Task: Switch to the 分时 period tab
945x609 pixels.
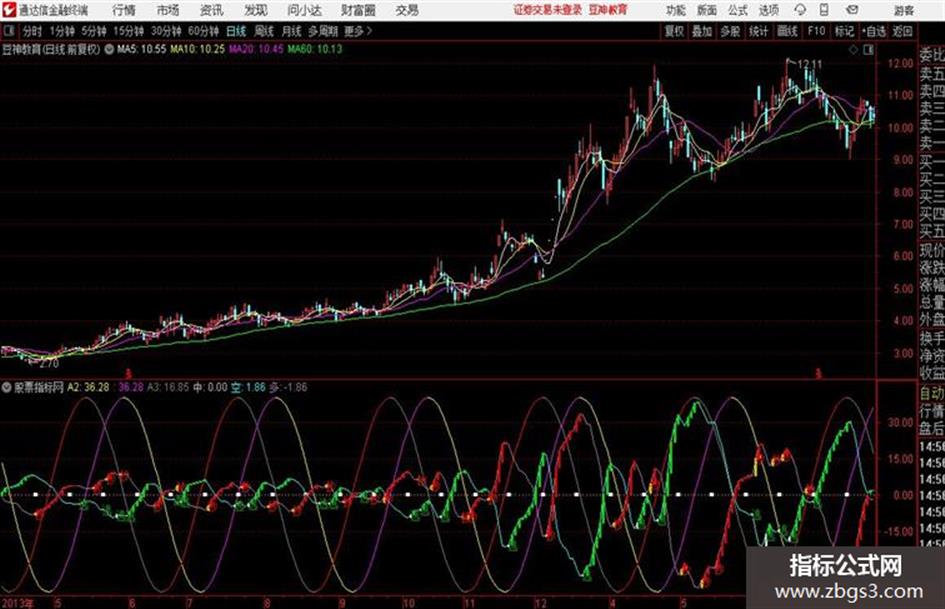Action: [x=32, y=31]
